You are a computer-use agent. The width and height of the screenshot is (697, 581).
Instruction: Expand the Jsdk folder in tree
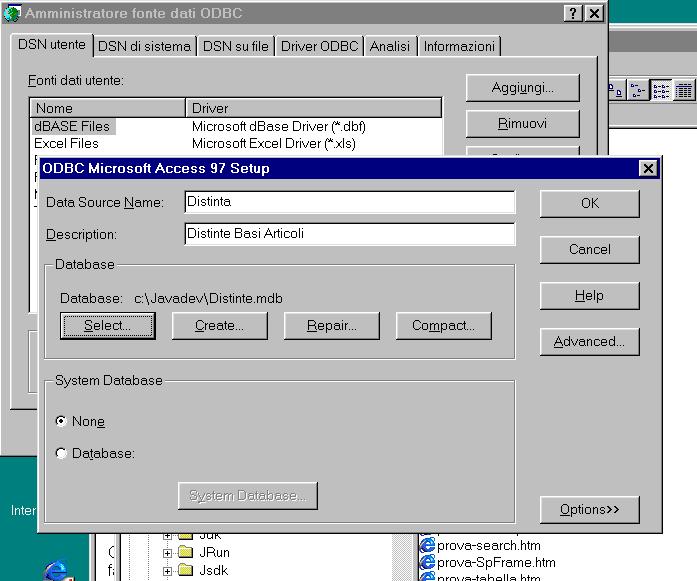(x=167, y=571)
